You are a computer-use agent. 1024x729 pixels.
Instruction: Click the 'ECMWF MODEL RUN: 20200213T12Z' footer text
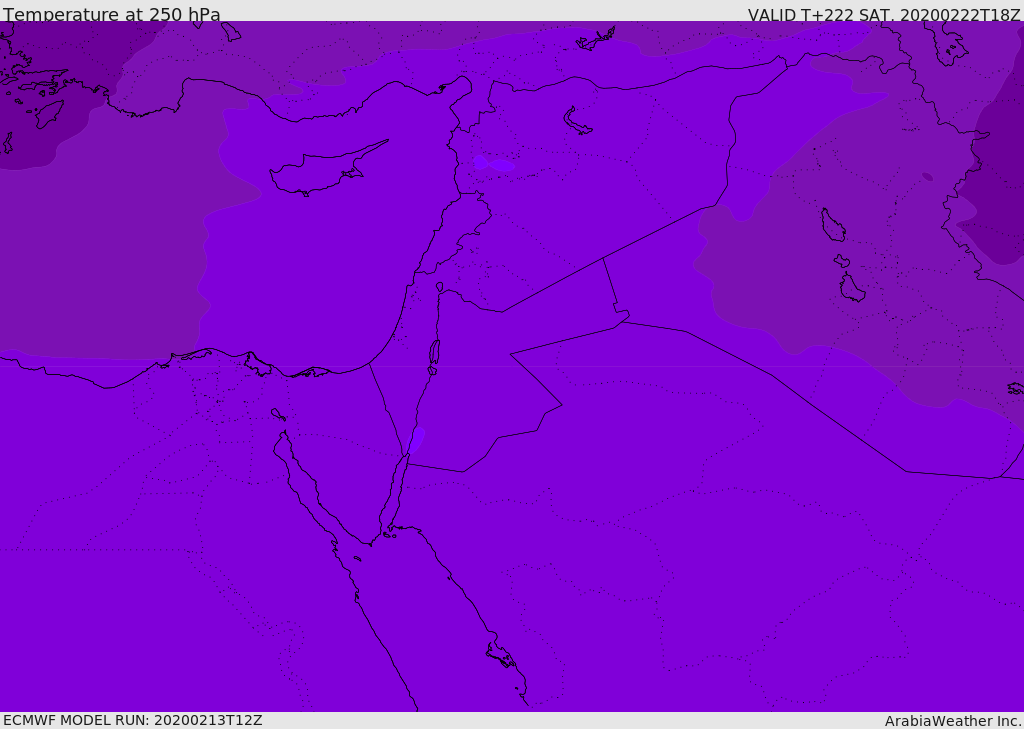pos(133,720)
